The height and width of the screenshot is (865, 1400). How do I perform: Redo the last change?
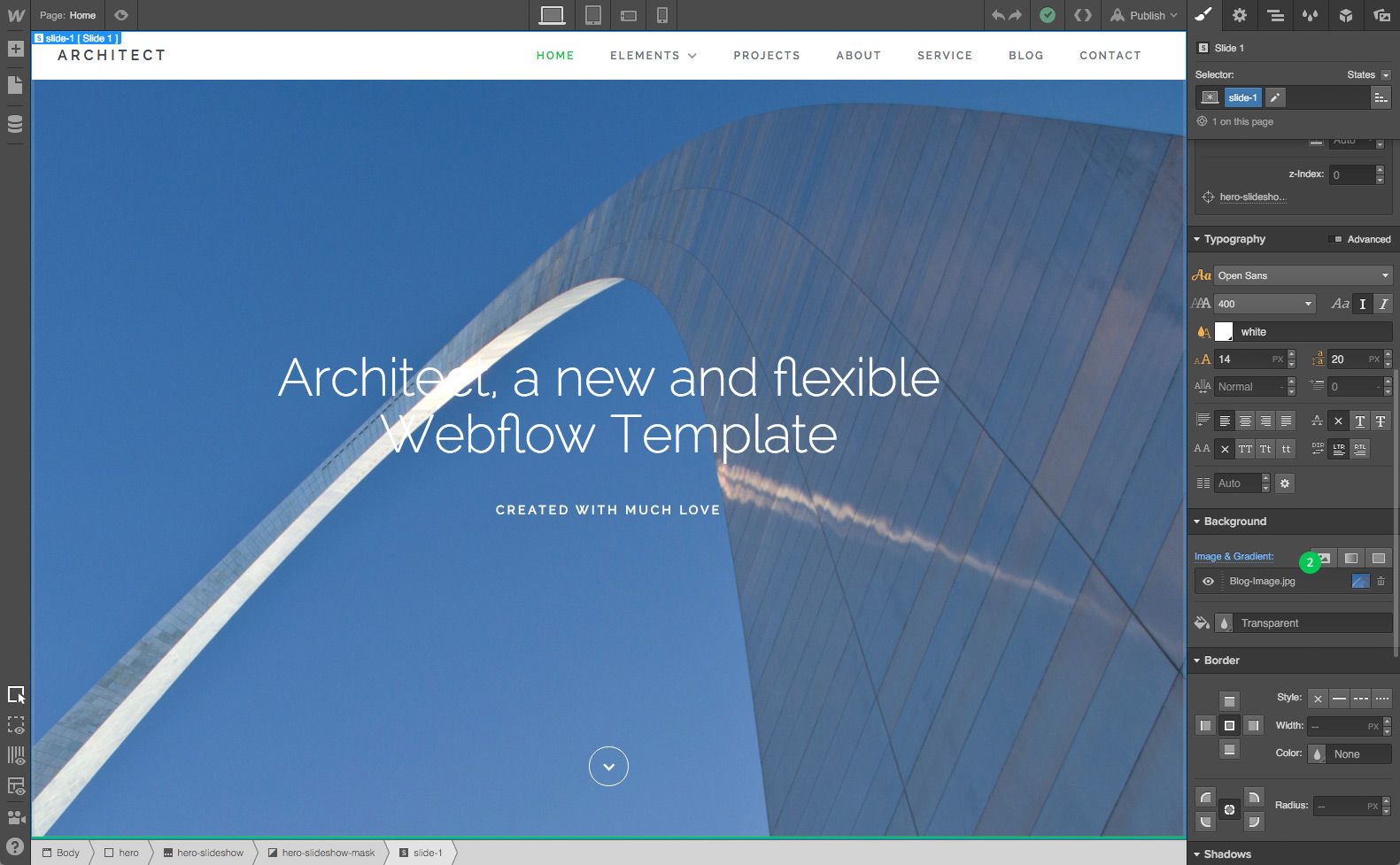coord(1015,15)
